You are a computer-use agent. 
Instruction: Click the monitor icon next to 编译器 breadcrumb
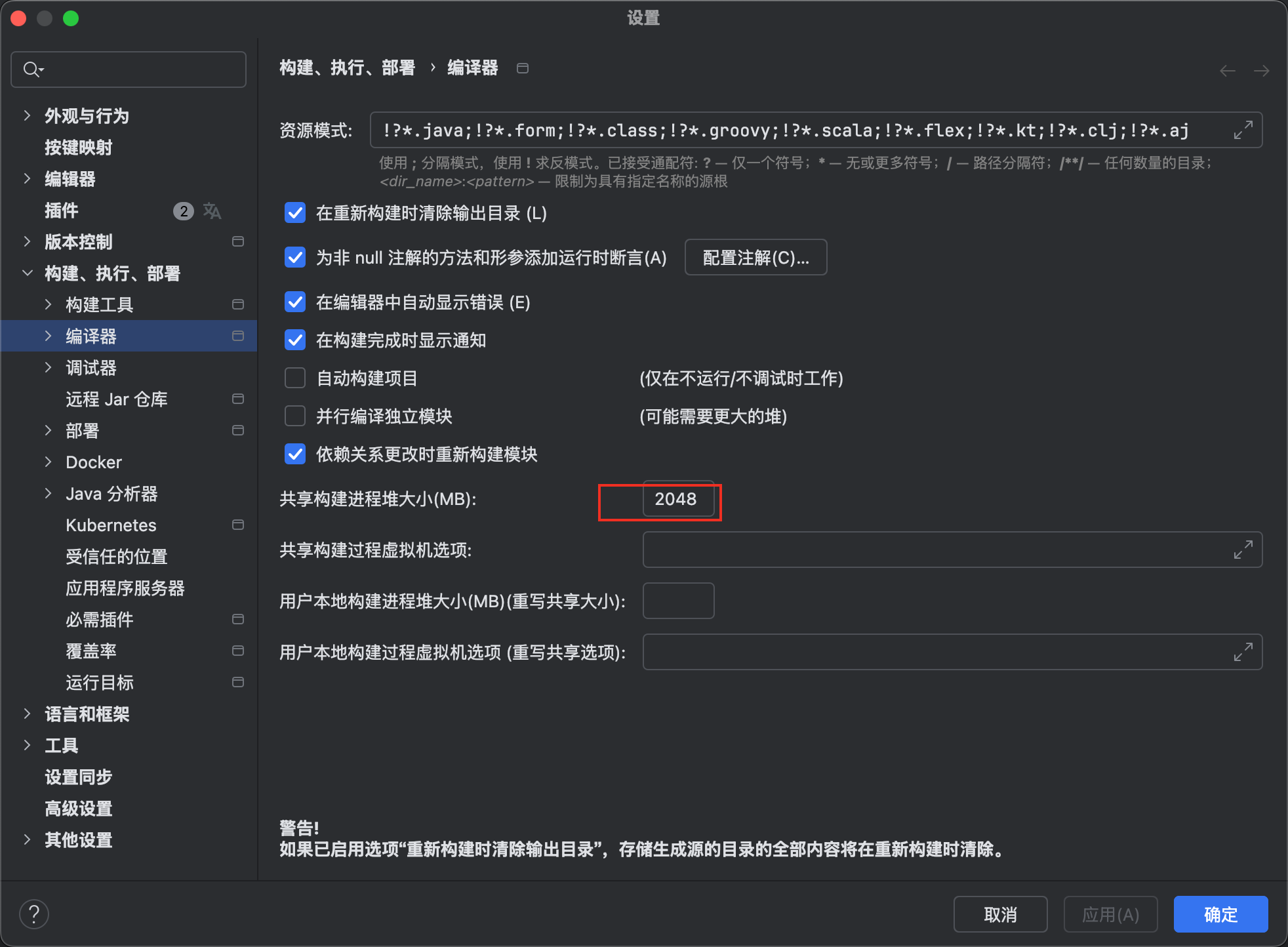pos(523,68)
